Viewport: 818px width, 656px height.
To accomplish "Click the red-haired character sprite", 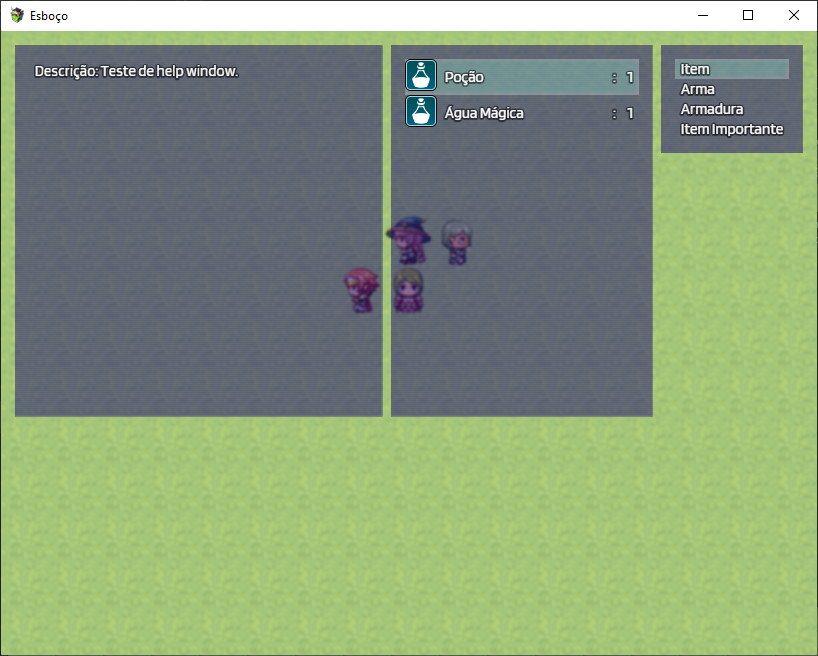I will click(361, 290).
